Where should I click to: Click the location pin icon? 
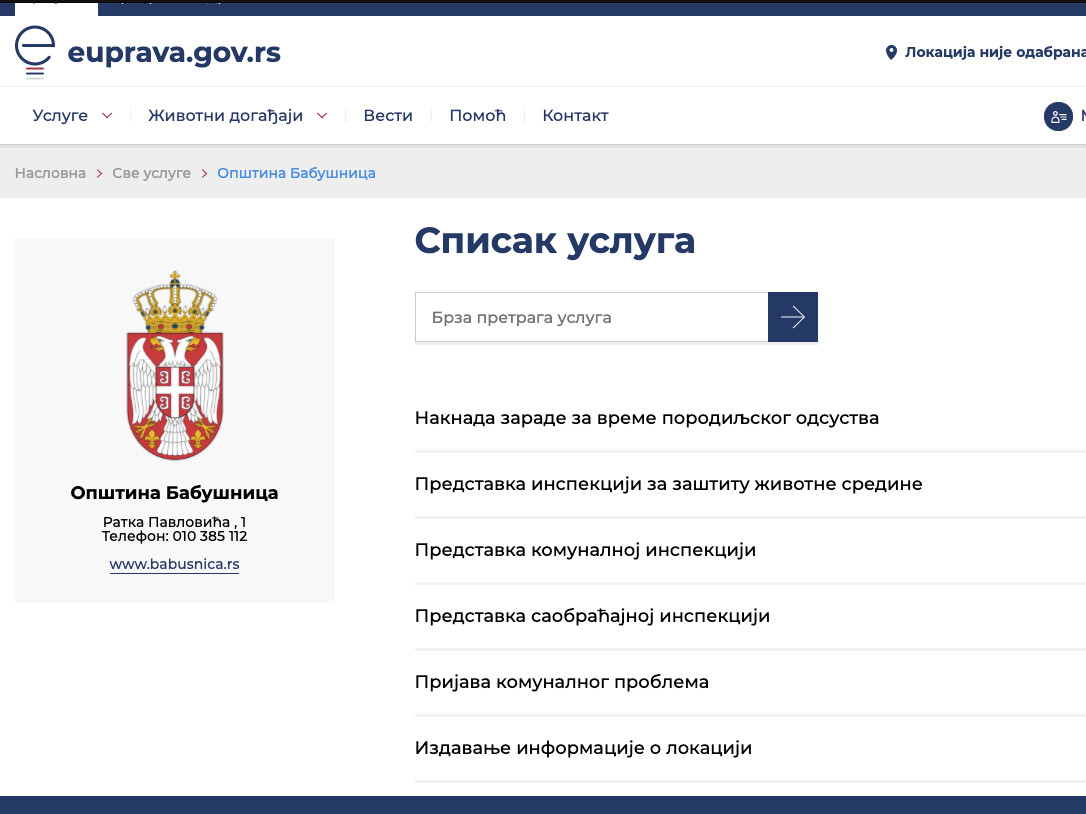pyautogui.click(x=891, y=52)
